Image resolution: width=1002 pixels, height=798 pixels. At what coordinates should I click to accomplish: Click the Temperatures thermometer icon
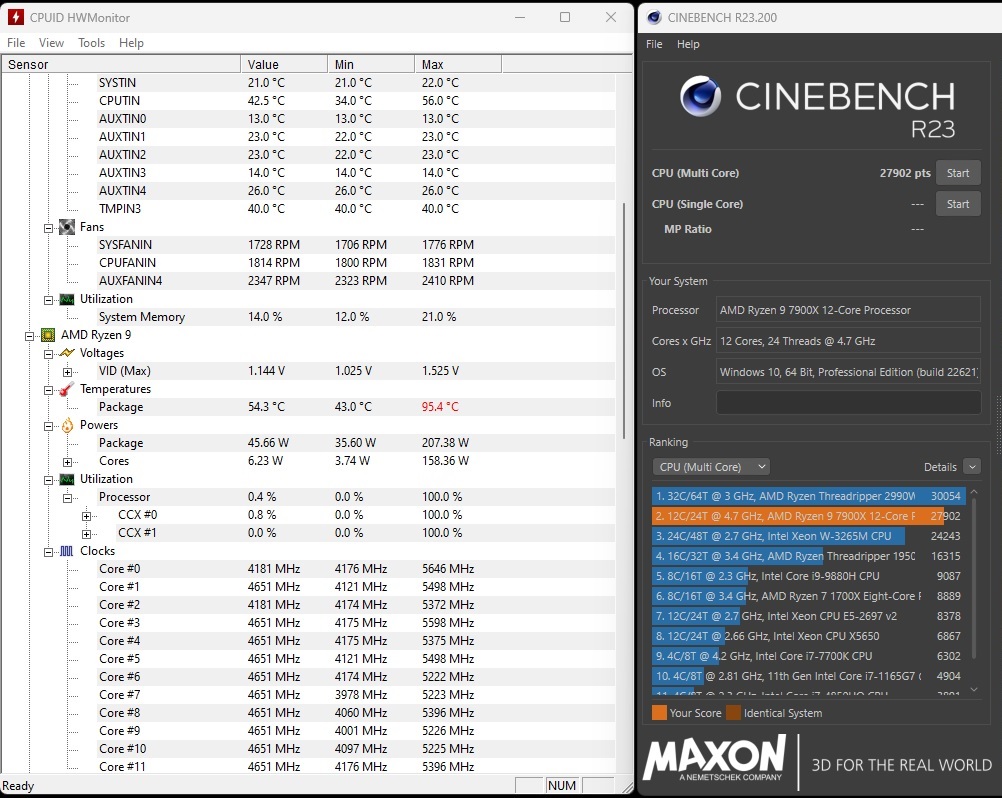coord(66,389)
